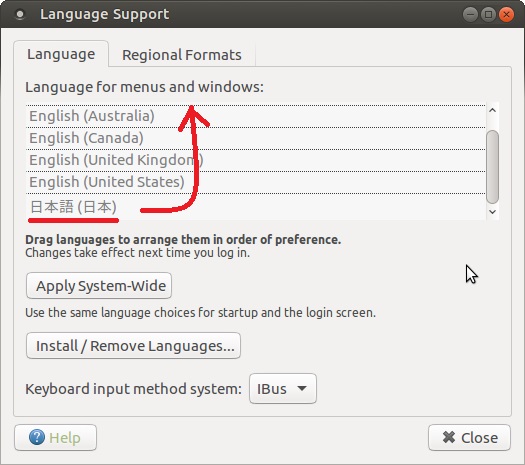This screenshot has height=465, width=525.
Task: Click the language list scroll up arrow
Action: (x=492, y=110)
